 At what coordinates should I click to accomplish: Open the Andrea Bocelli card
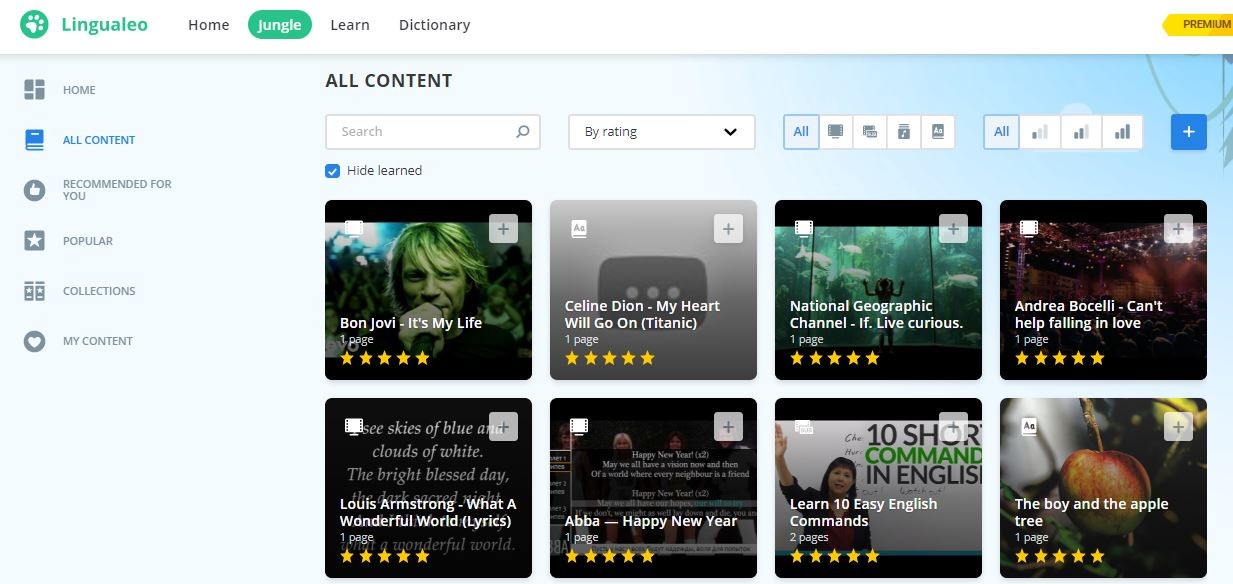click(1103, 290)
